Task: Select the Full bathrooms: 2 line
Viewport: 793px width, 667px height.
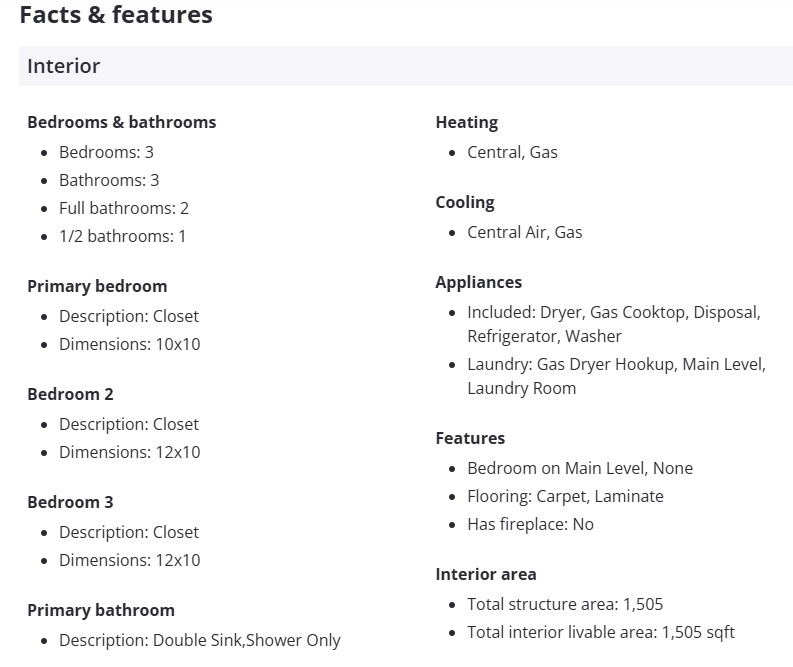Action: (124, 208)
